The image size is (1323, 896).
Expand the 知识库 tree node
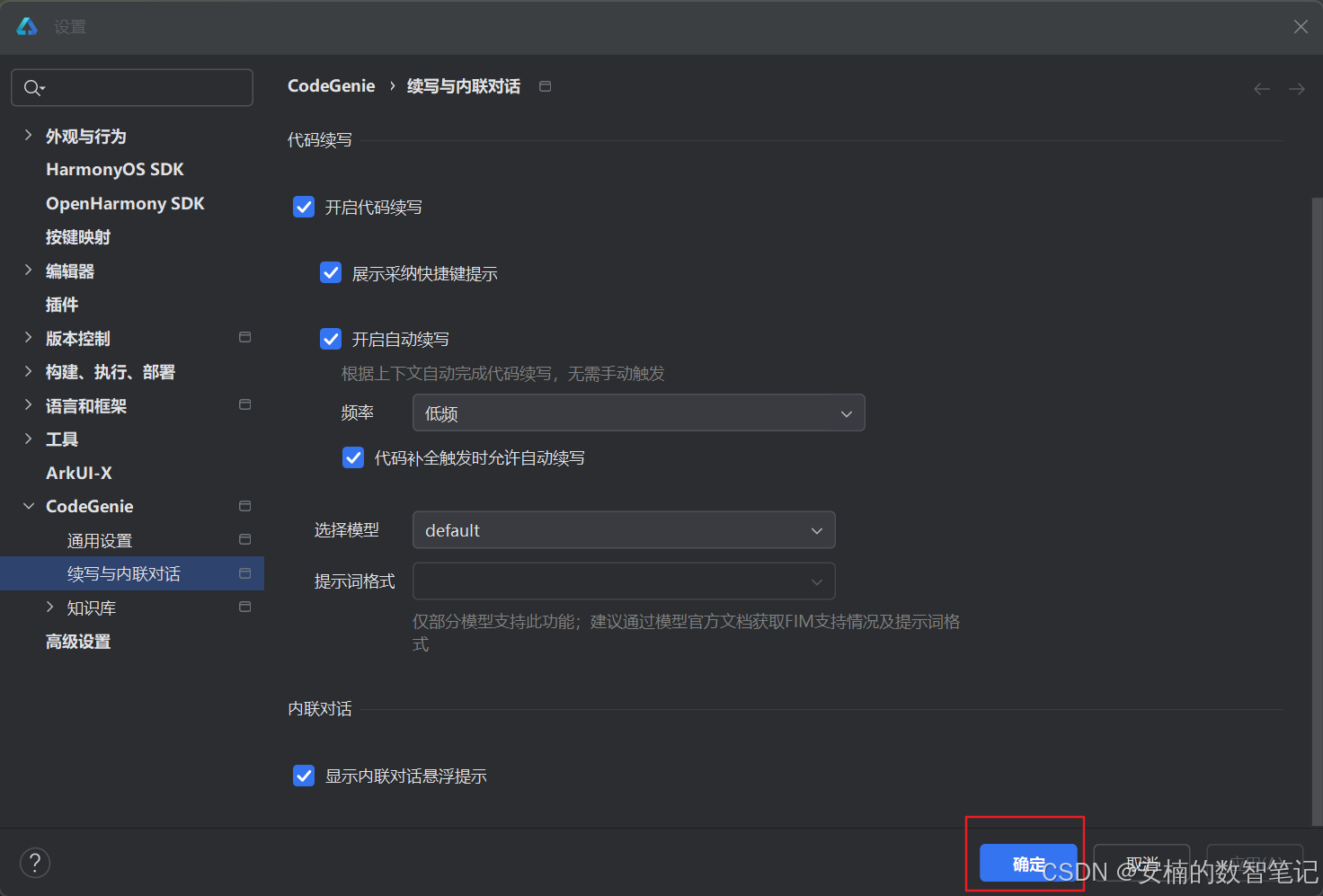pyautogui.click(x=49, y=607)
